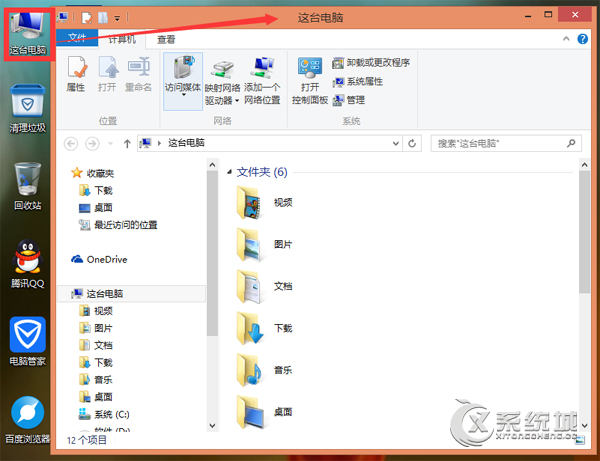This screenshot has height=461, width=600.
Task: Click the 重命名 rename ribbon button
Action: (x=138, y=75)
